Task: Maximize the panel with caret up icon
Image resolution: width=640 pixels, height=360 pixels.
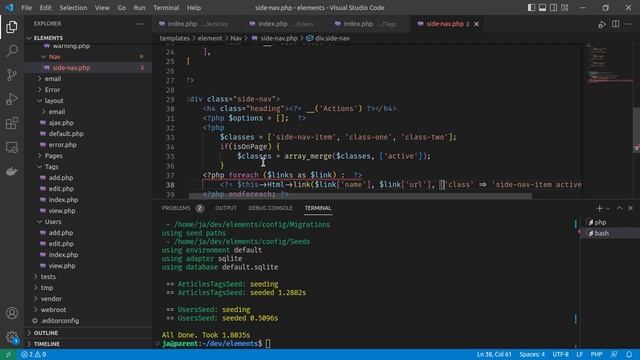Action: tap(619, 208)
